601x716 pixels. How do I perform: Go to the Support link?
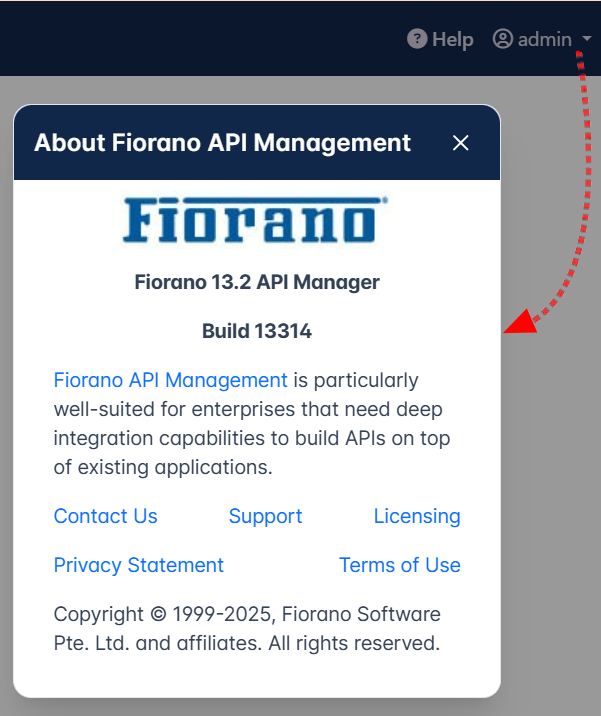coord(265,516)
